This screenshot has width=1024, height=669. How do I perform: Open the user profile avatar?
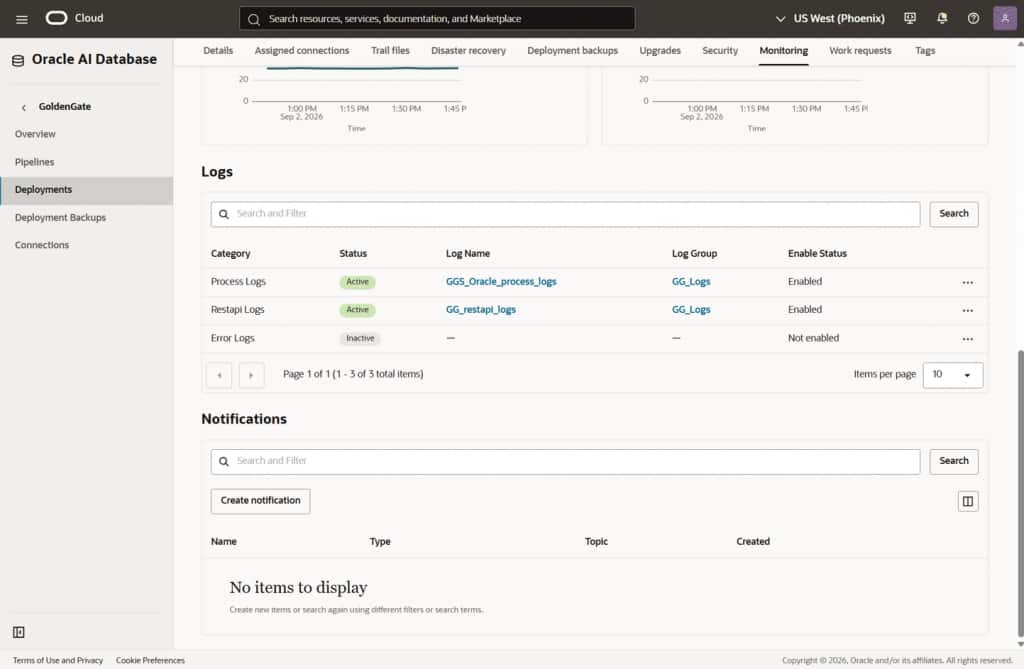[1004, 18]
